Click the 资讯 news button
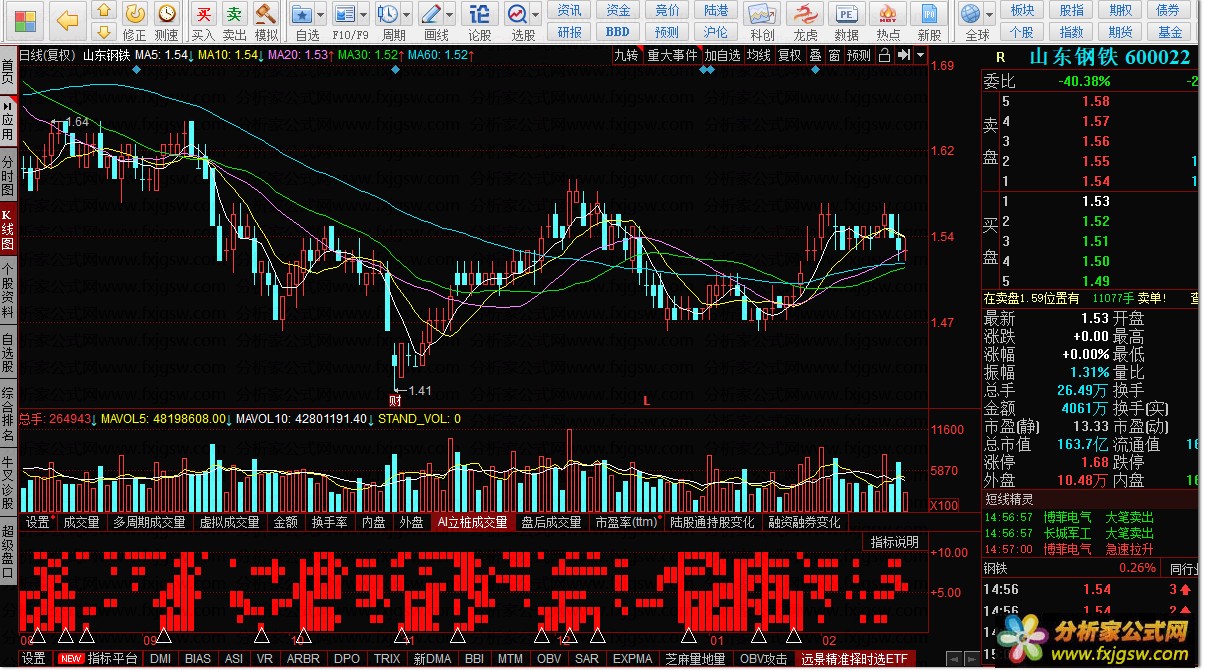The height and width of the screenshot is (671, 1205). click(x=570, y=10)
